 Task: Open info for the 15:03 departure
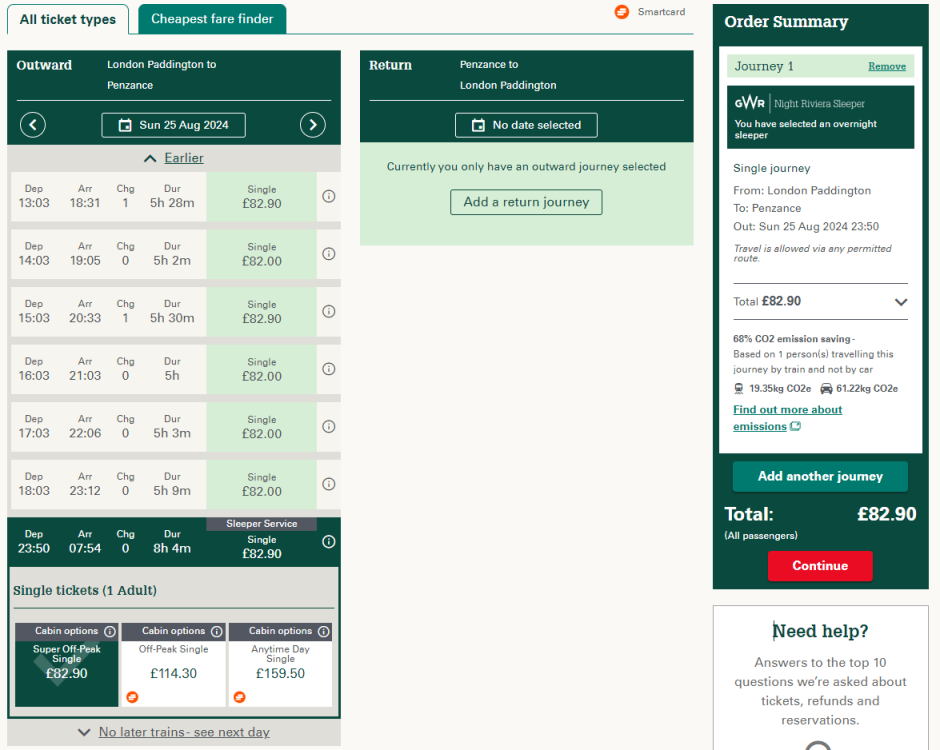click(x=329, y=311)
